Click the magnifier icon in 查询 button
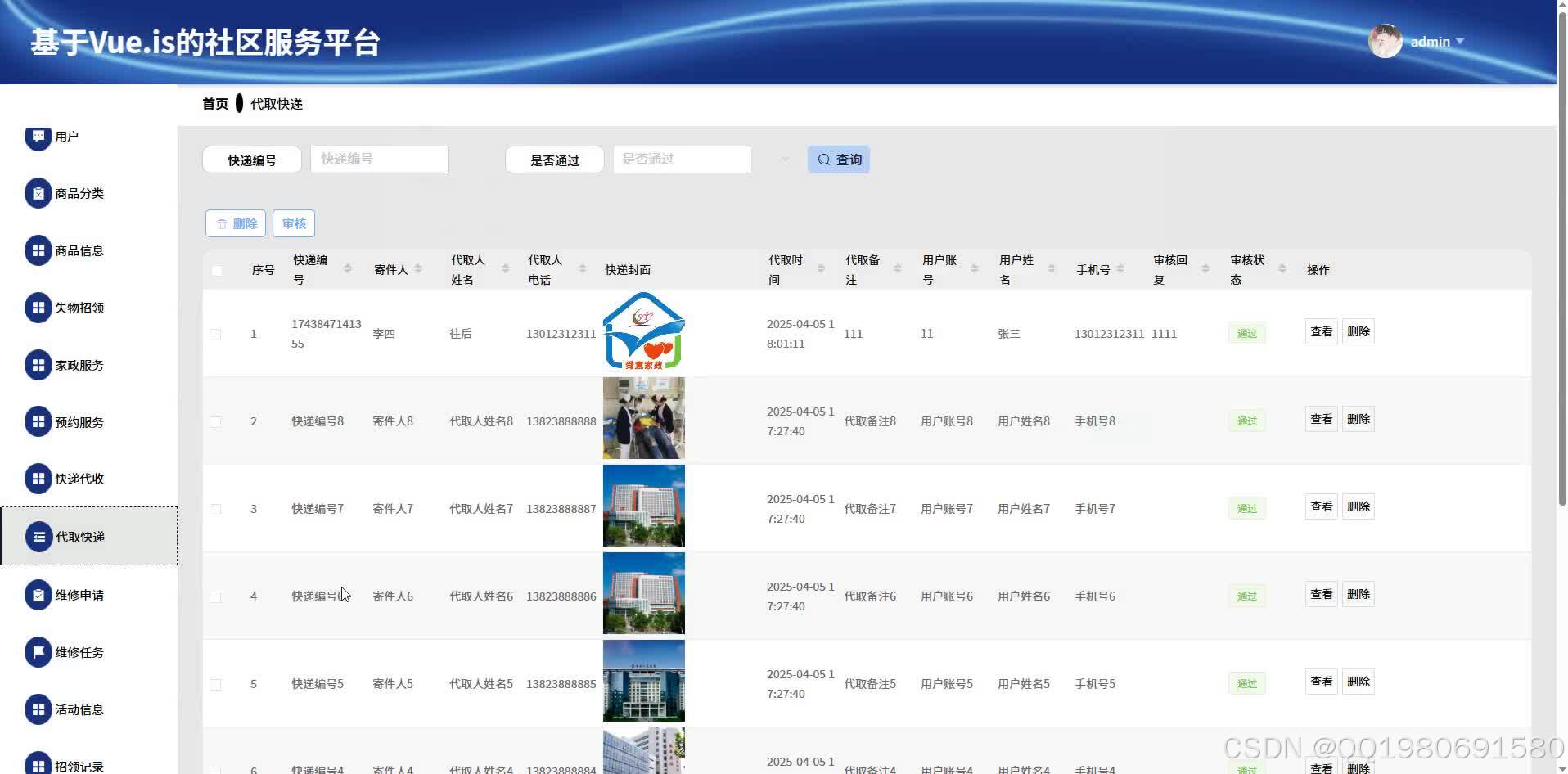Viewport: 1568px width, 774px height. click(x=824, y=160)
